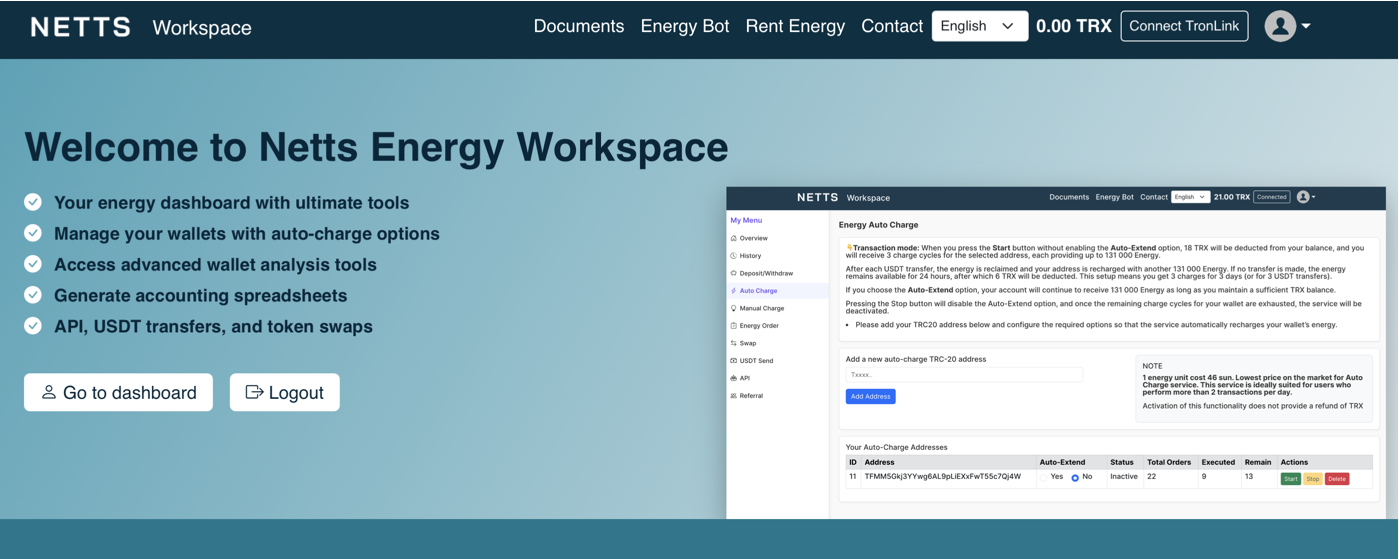Open Documents in the main navigation
Screen dimensions: 1399x559
pos(578,26)
